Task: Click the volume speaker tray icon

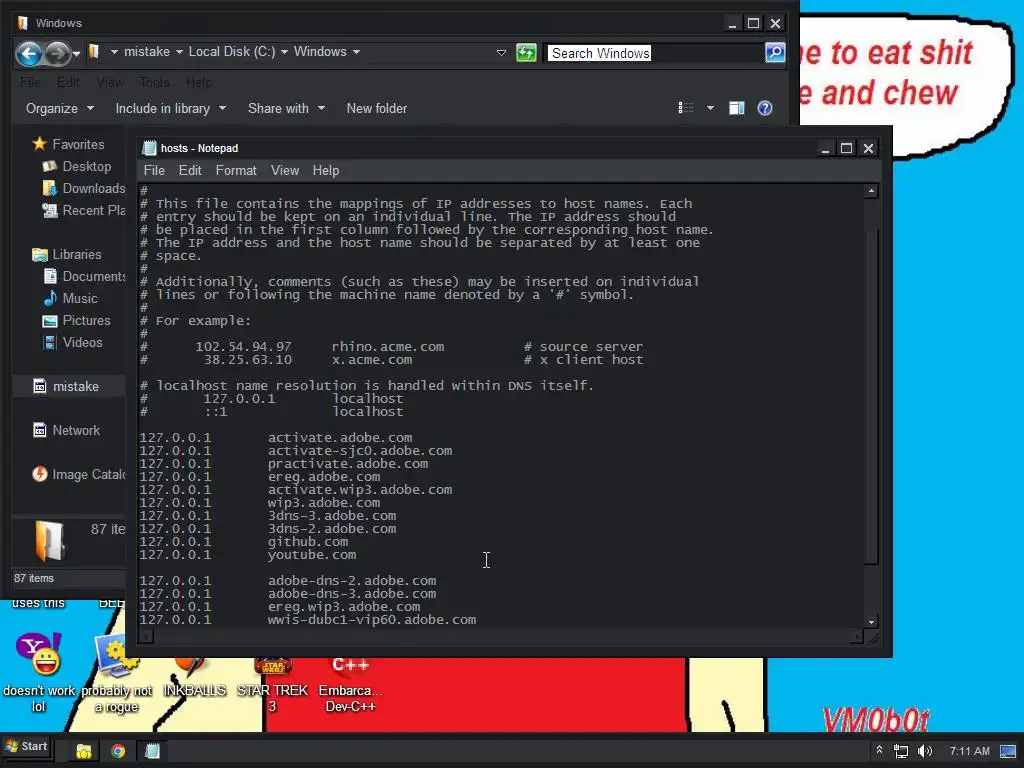Action: point(924,751)
